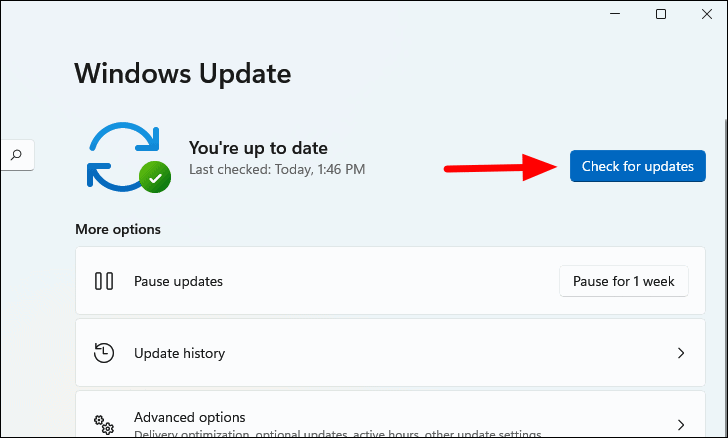Click the Check for updates button
Image resolution: width=728 pixels, height=438 pixels.
point(637,166)
